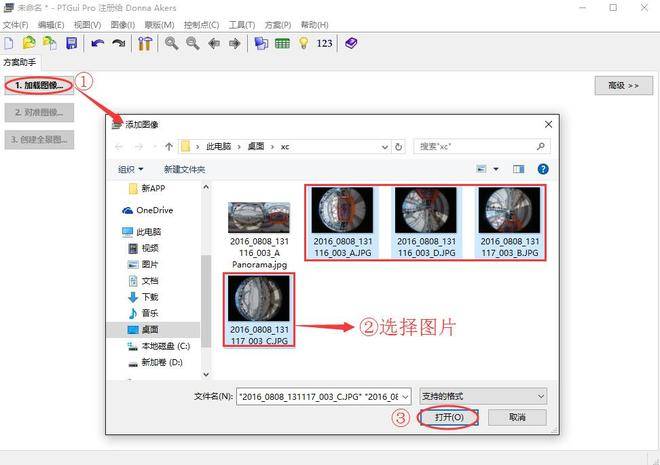Expand the address bar history dropdown
This screenshot has height=465, width=660.
click(384, 147)
